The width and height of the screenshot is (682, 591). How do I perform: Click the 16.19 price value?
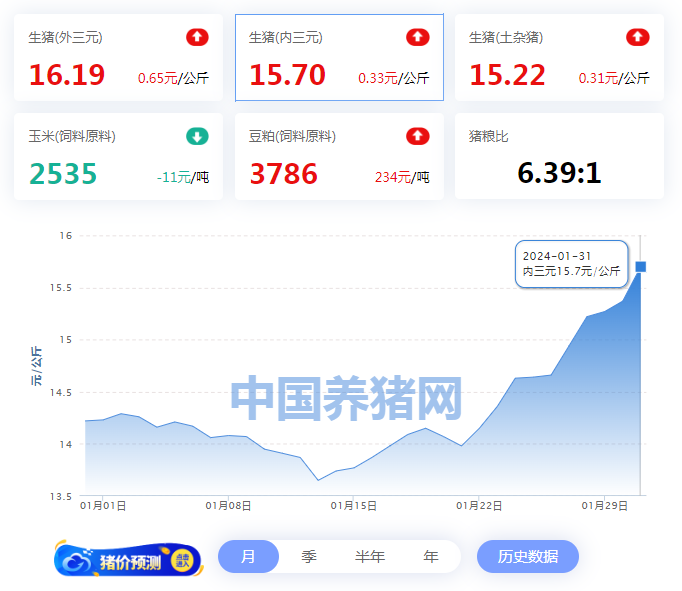pos(67,75)
